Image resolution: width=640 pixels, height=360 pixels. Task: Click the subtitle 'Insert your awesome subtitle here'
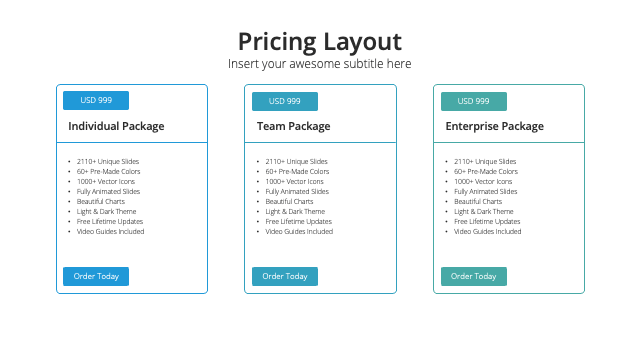(x=320, y=64)
